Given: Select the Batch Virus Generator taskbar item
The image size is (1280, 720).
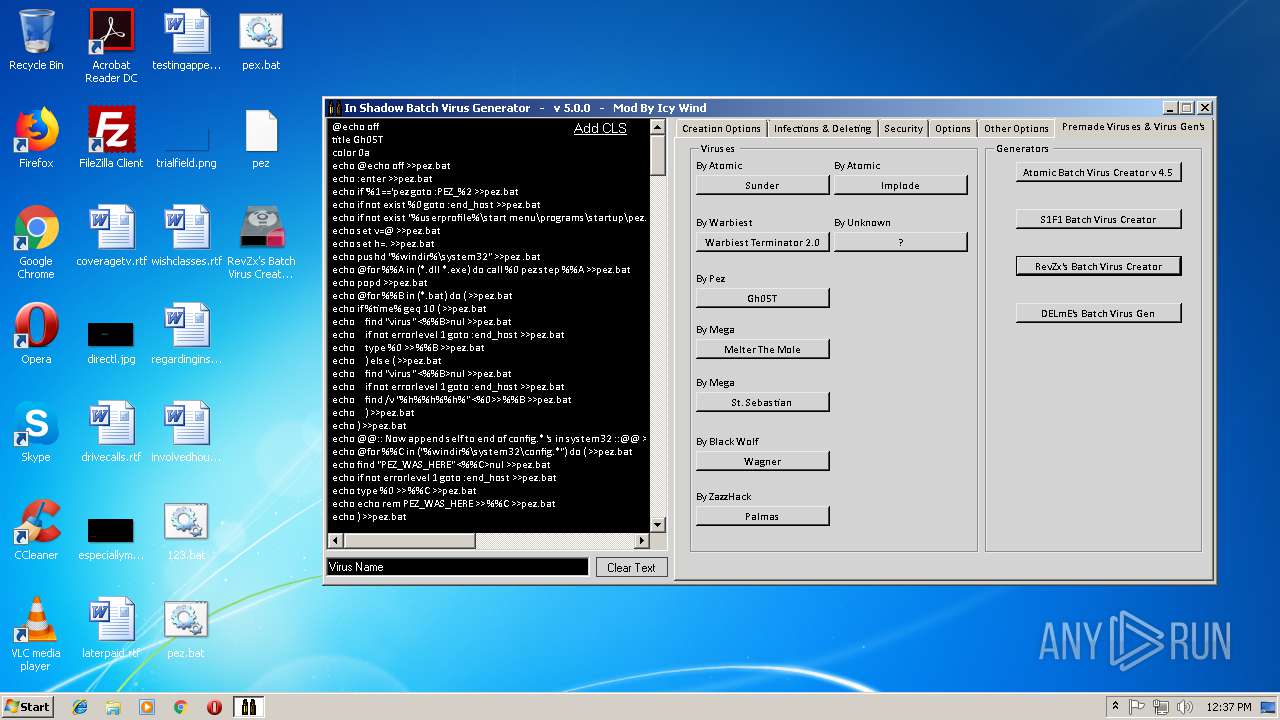Looking at the screenshot, I should coord(249,707).
